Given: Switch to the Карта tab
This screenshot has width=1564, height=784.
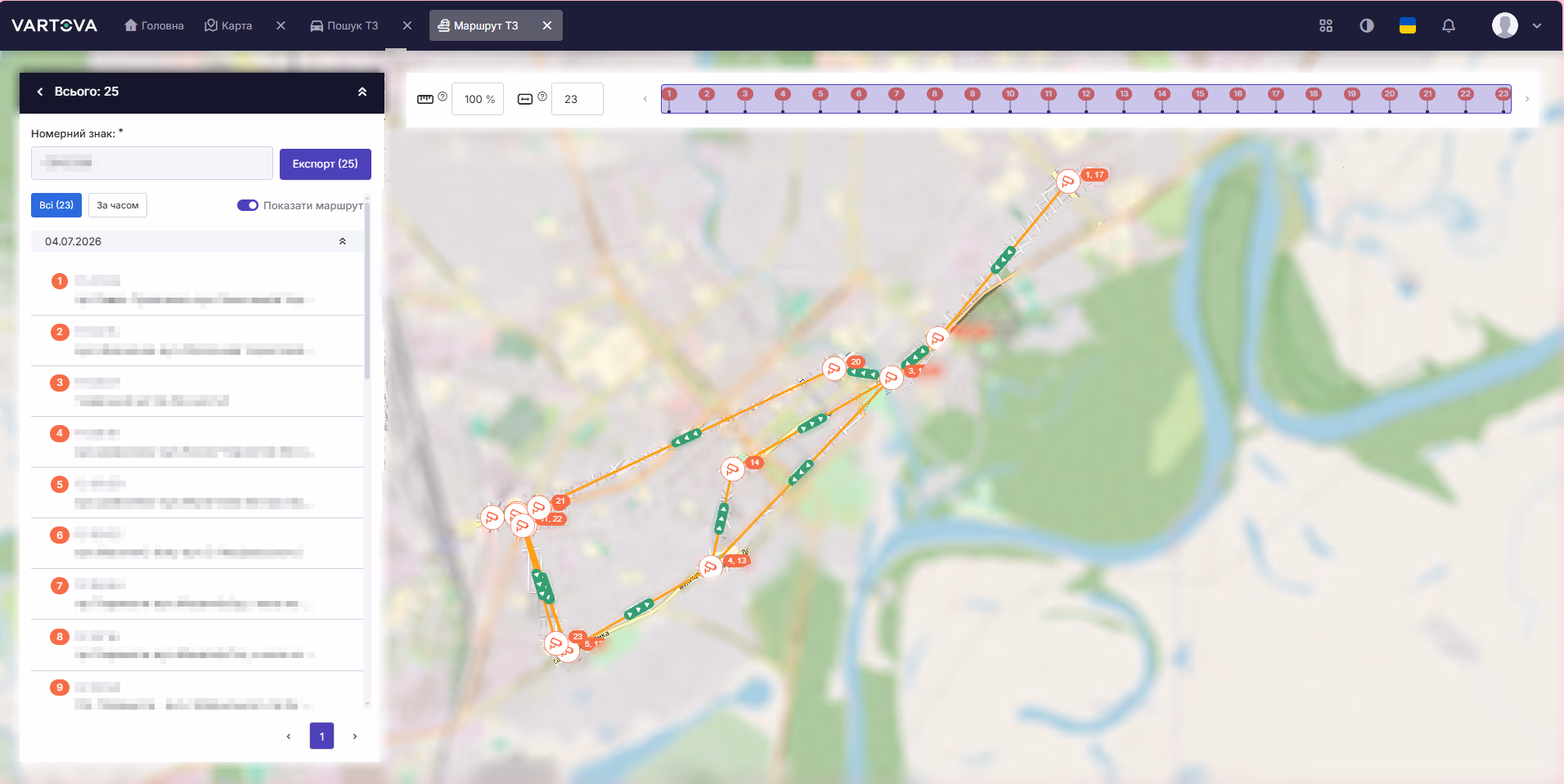Looking at the screenshot, I should (x=228, y=25).
